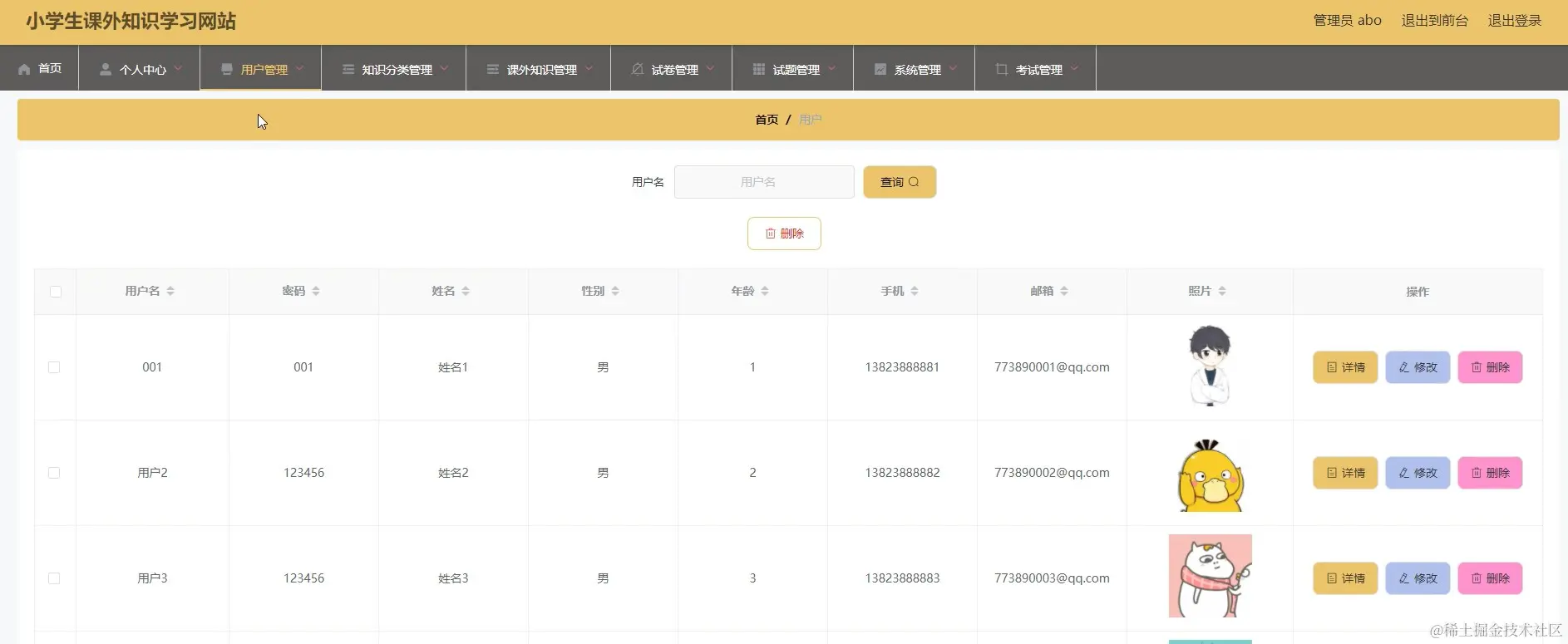Sort by 手机 column arrows
Screen dimensions: 1568x644
[x=915, y=291]
